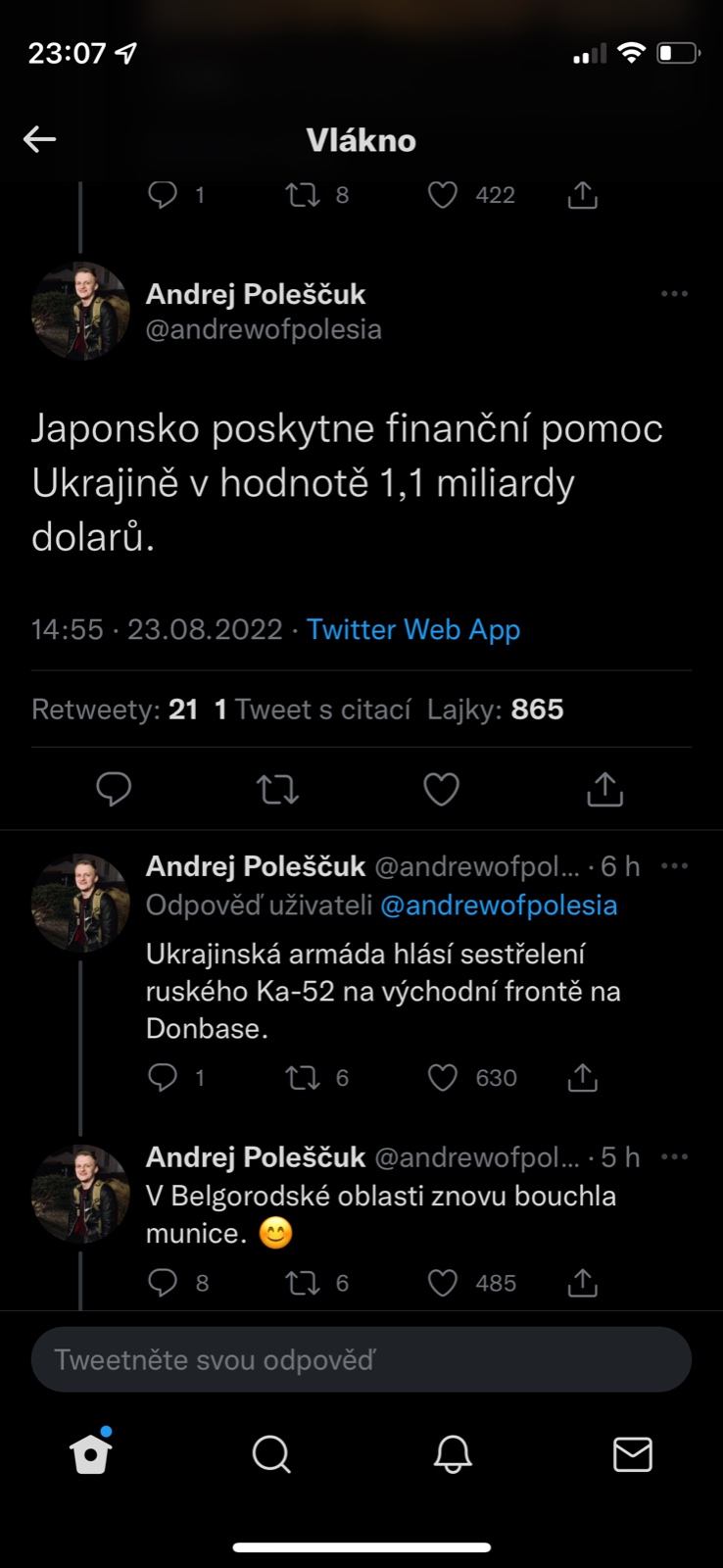Share the Belgorod munitions tweet
The height and width of the screenshot is (1568, 723).
coord(582,1283)
